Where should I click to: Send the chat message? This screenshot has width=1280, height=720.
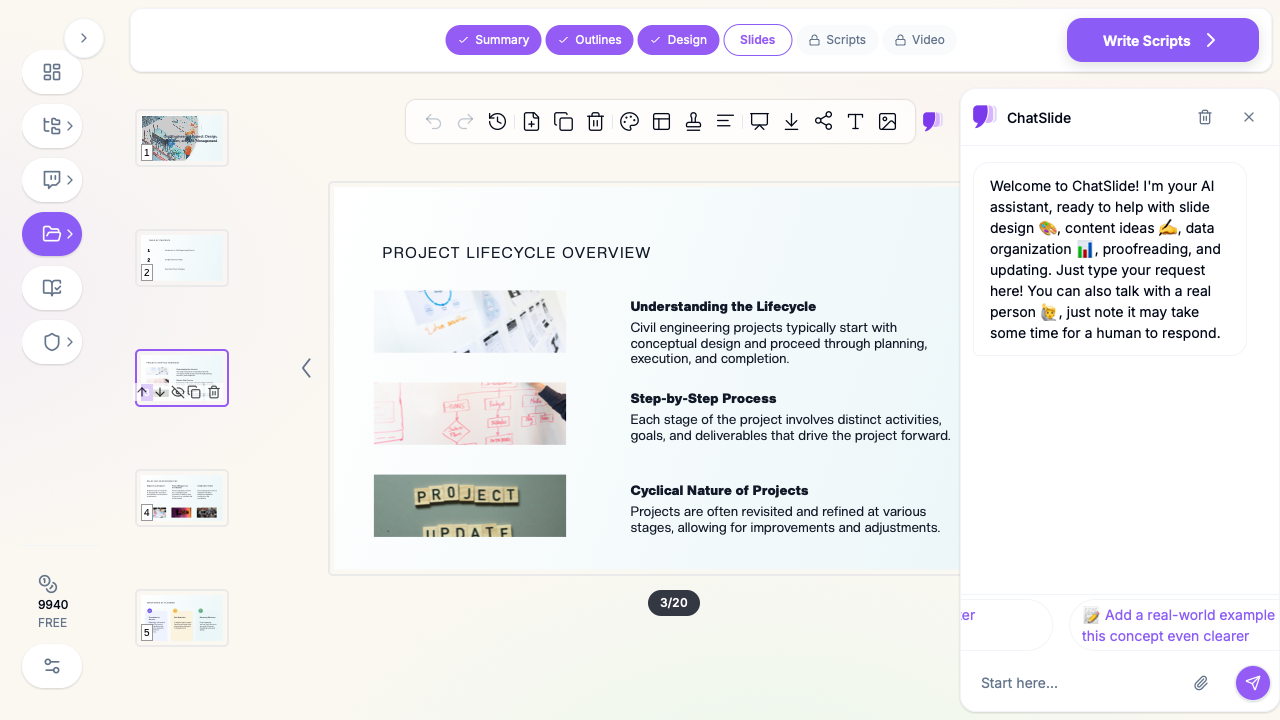1253,683
